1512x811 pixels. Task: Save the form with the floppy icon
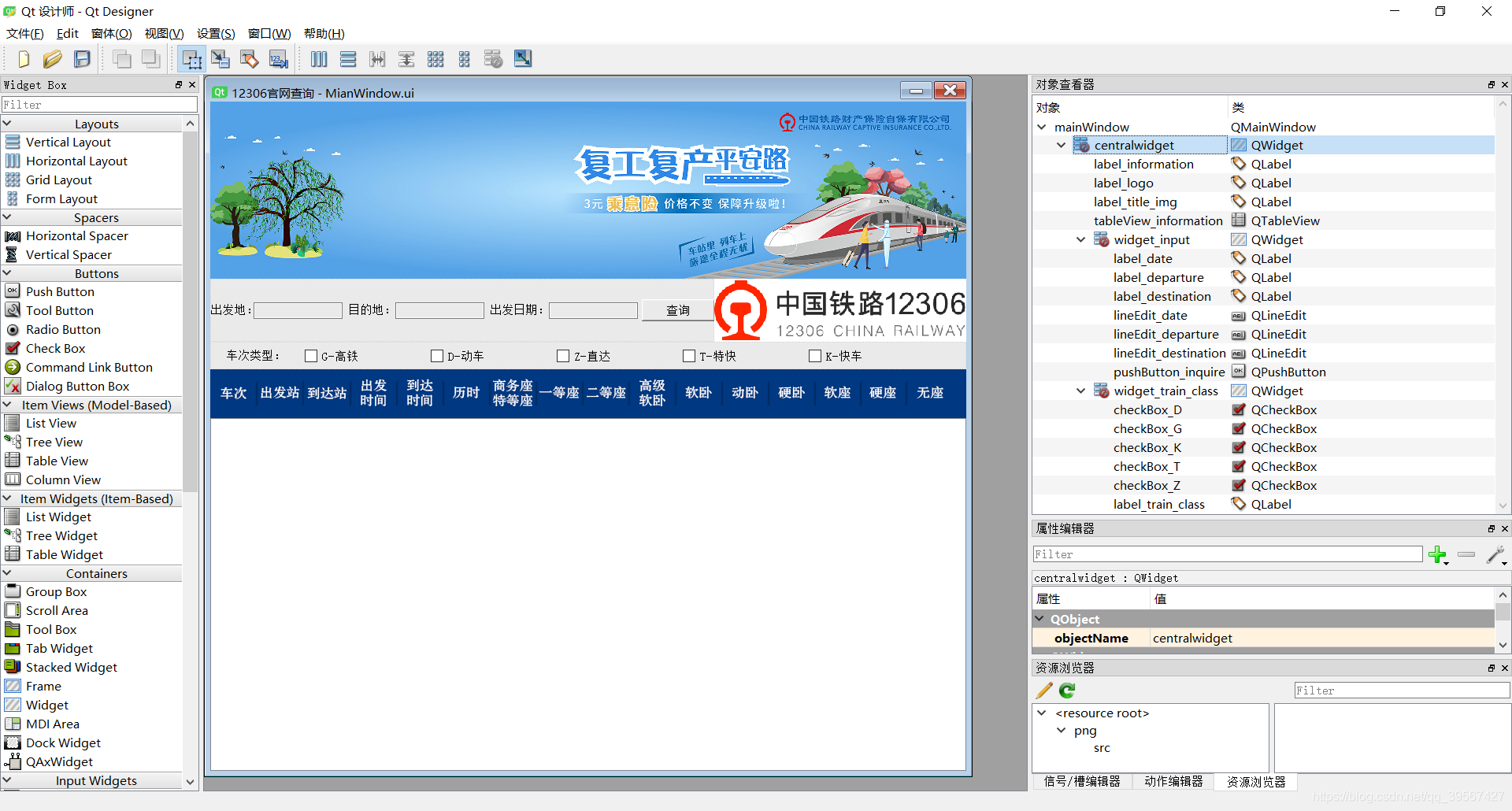(82, 59)
